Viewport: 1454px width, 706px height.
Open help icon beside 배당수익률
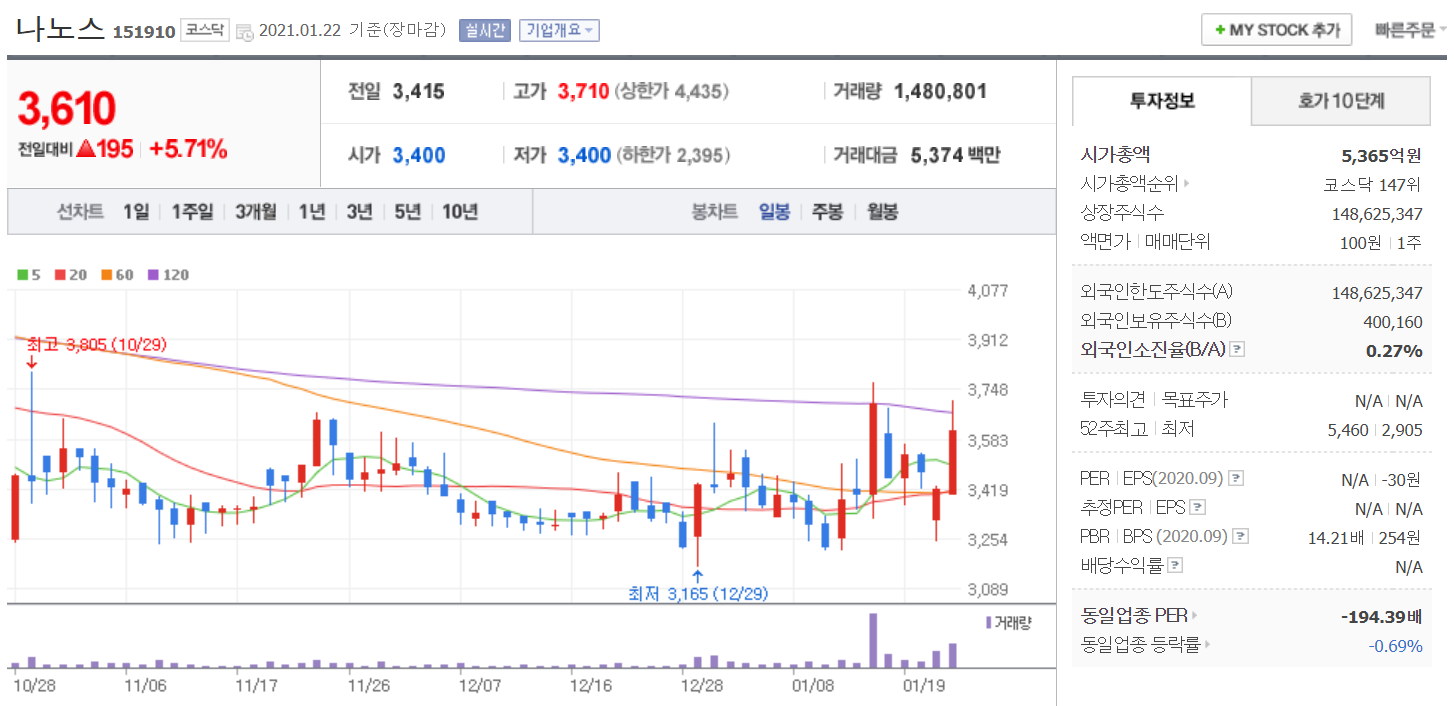tap(1176, 565)
